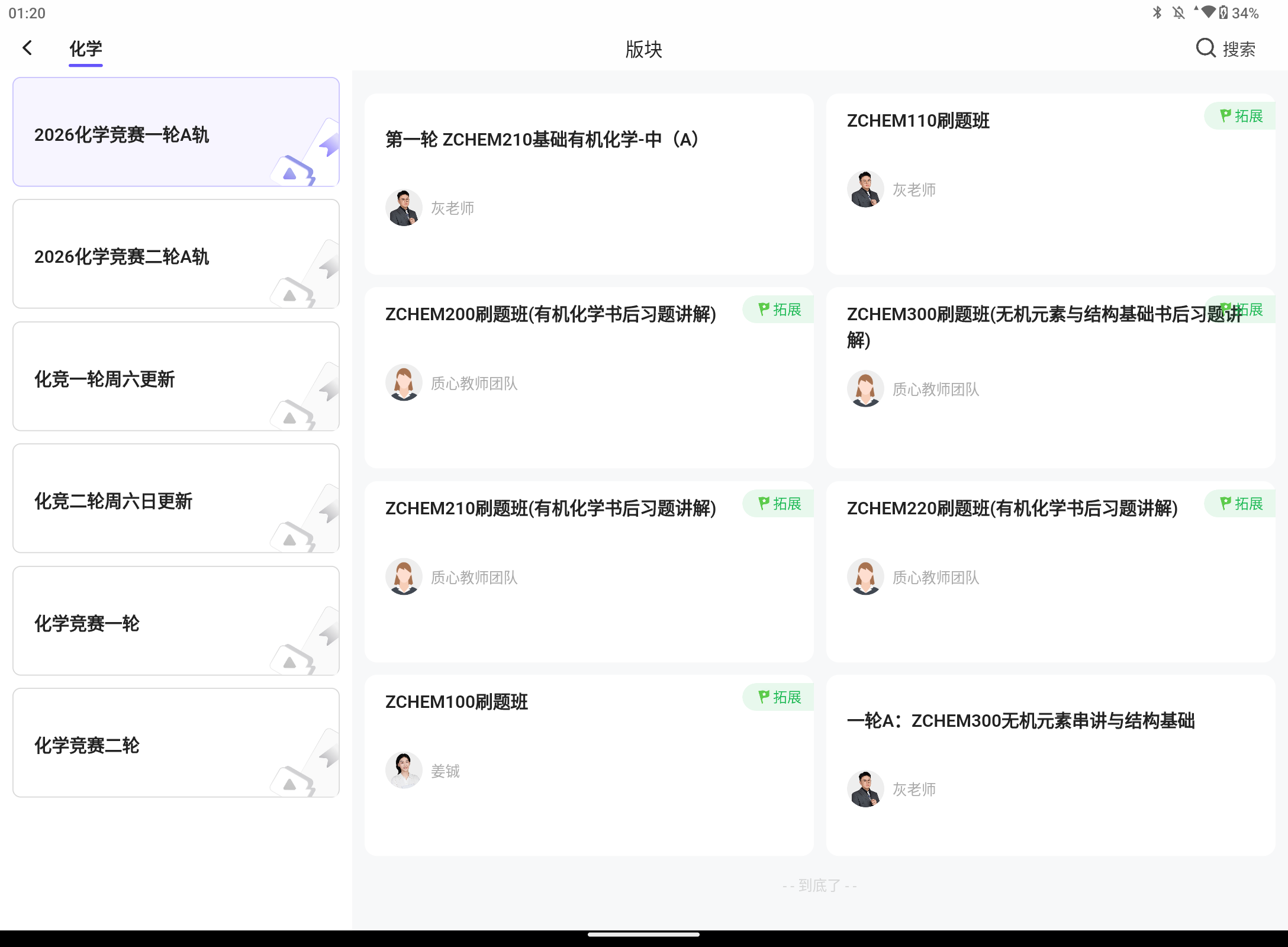Screen dimensions: 1288x947
Task: Open 一轮A：ZCHEM300无机元素串讲与结构基础 course
Action: point(1051,765)
